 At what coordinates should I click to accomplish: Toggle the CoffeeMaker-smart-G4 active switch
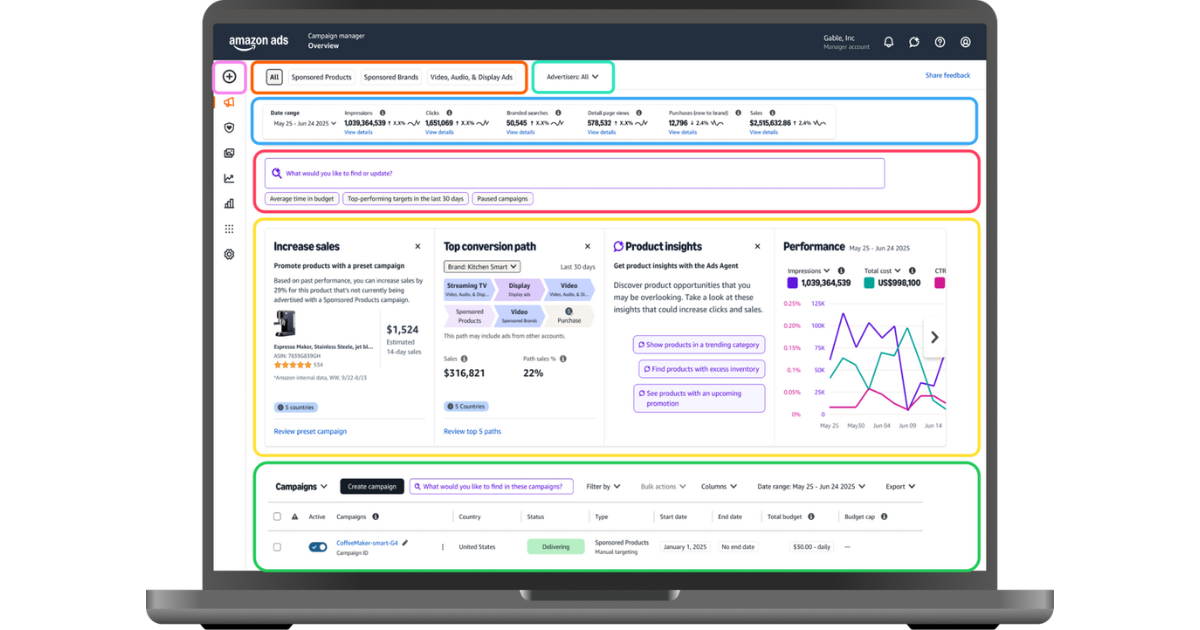[318, 547]
